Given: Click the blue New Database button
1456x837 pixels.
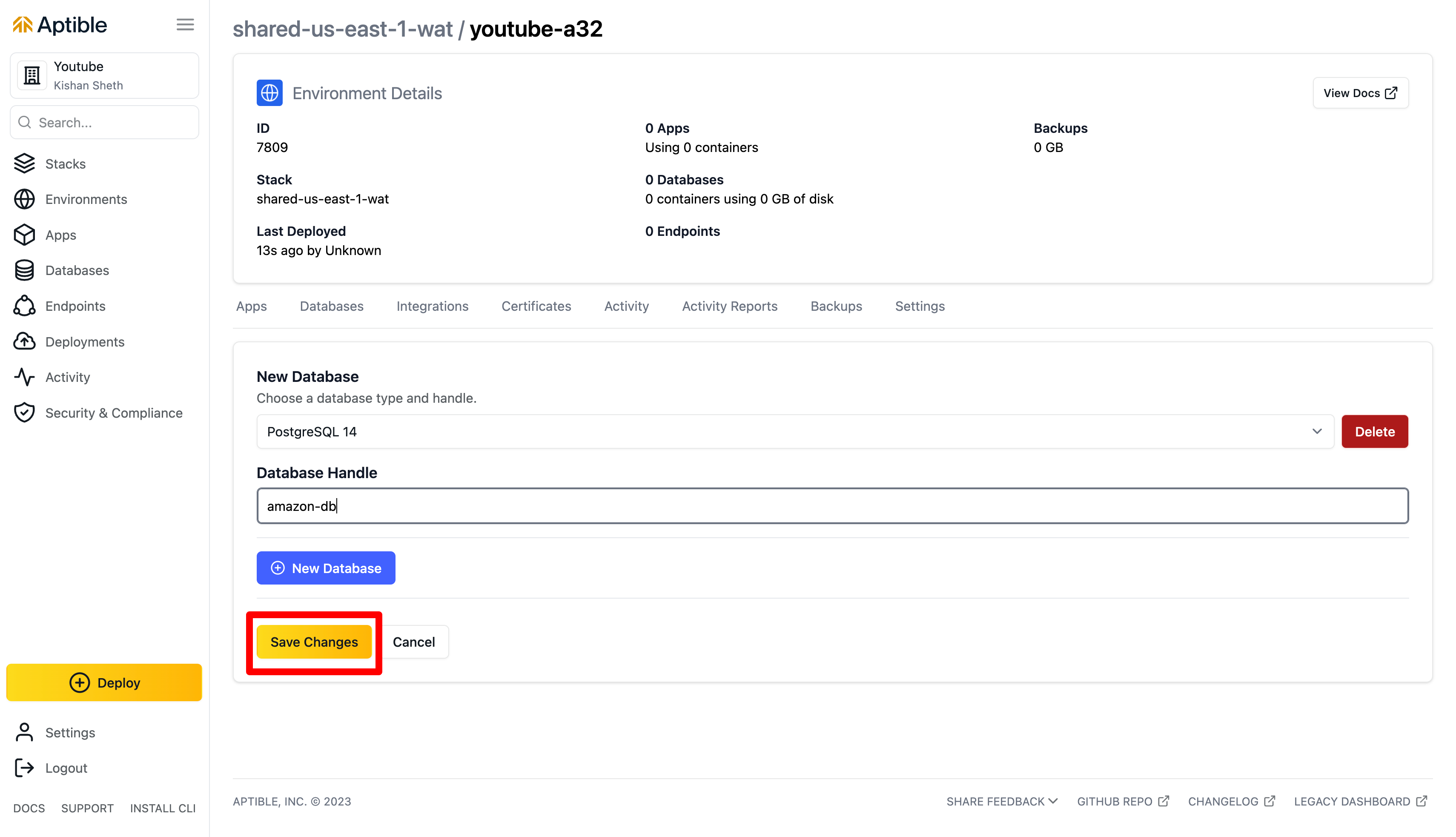Looking at the screenshot, I should [x=326, y=568].
